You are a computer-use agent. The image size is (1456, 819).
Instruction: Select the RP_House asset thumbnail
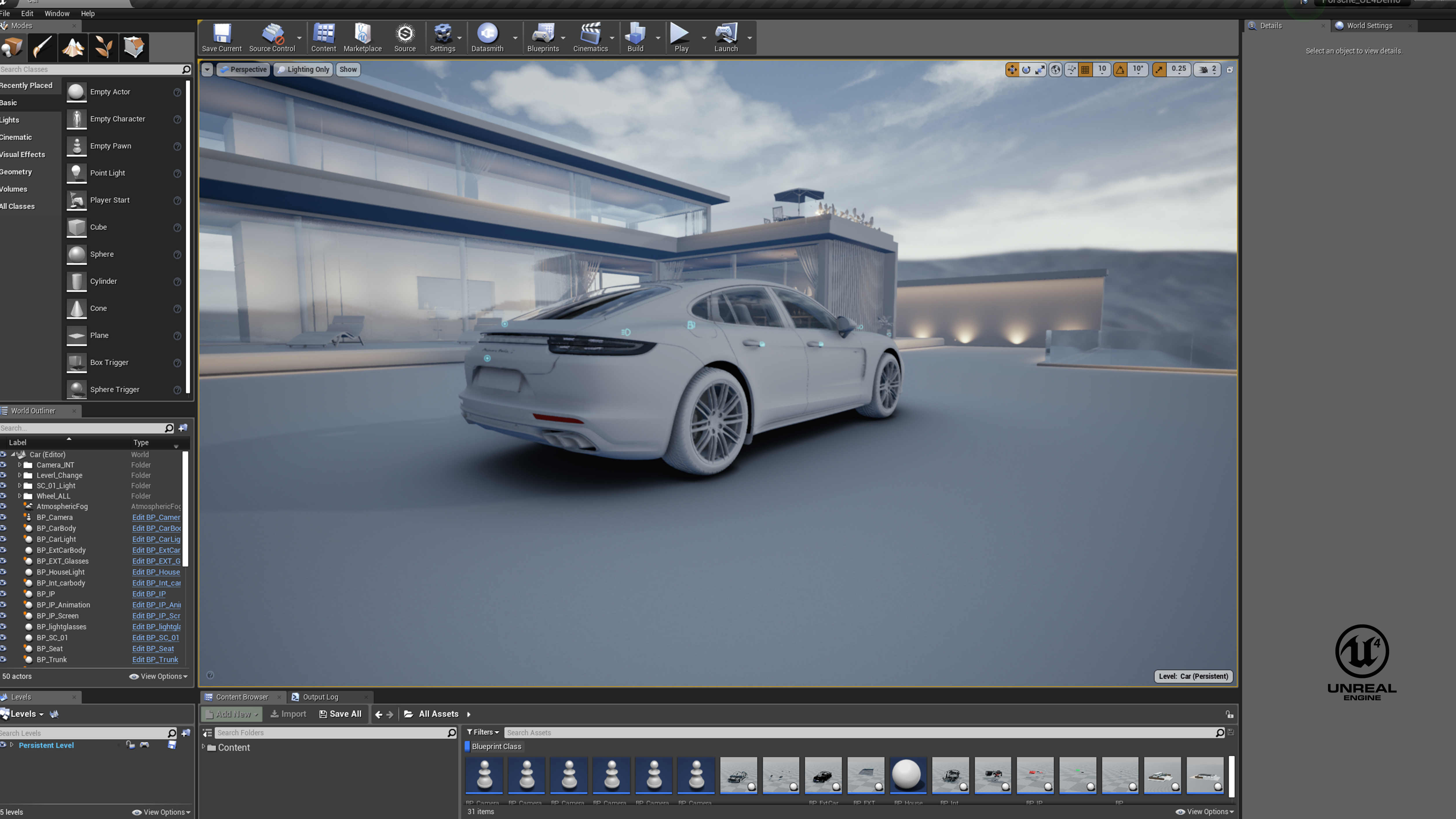point(908,776)
